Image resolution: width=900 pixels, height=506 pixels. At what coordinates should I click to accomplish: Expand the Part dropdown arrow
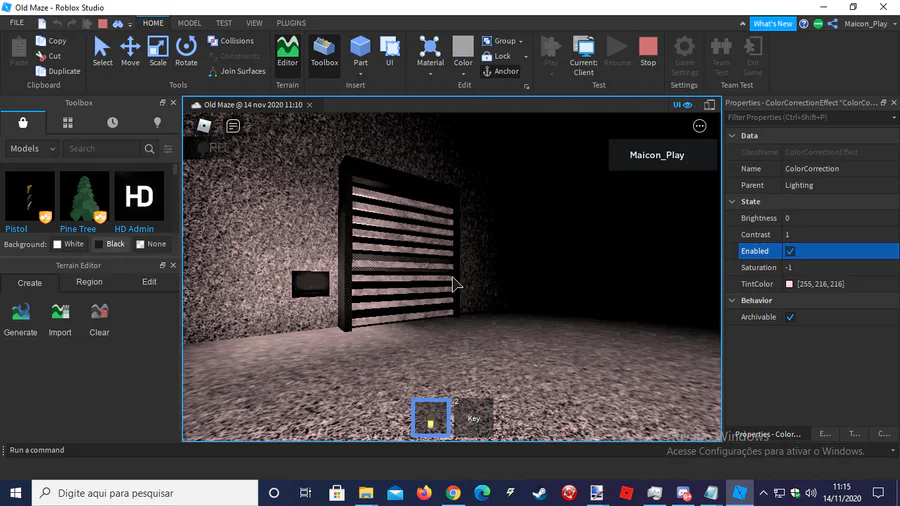coord(360,74)
